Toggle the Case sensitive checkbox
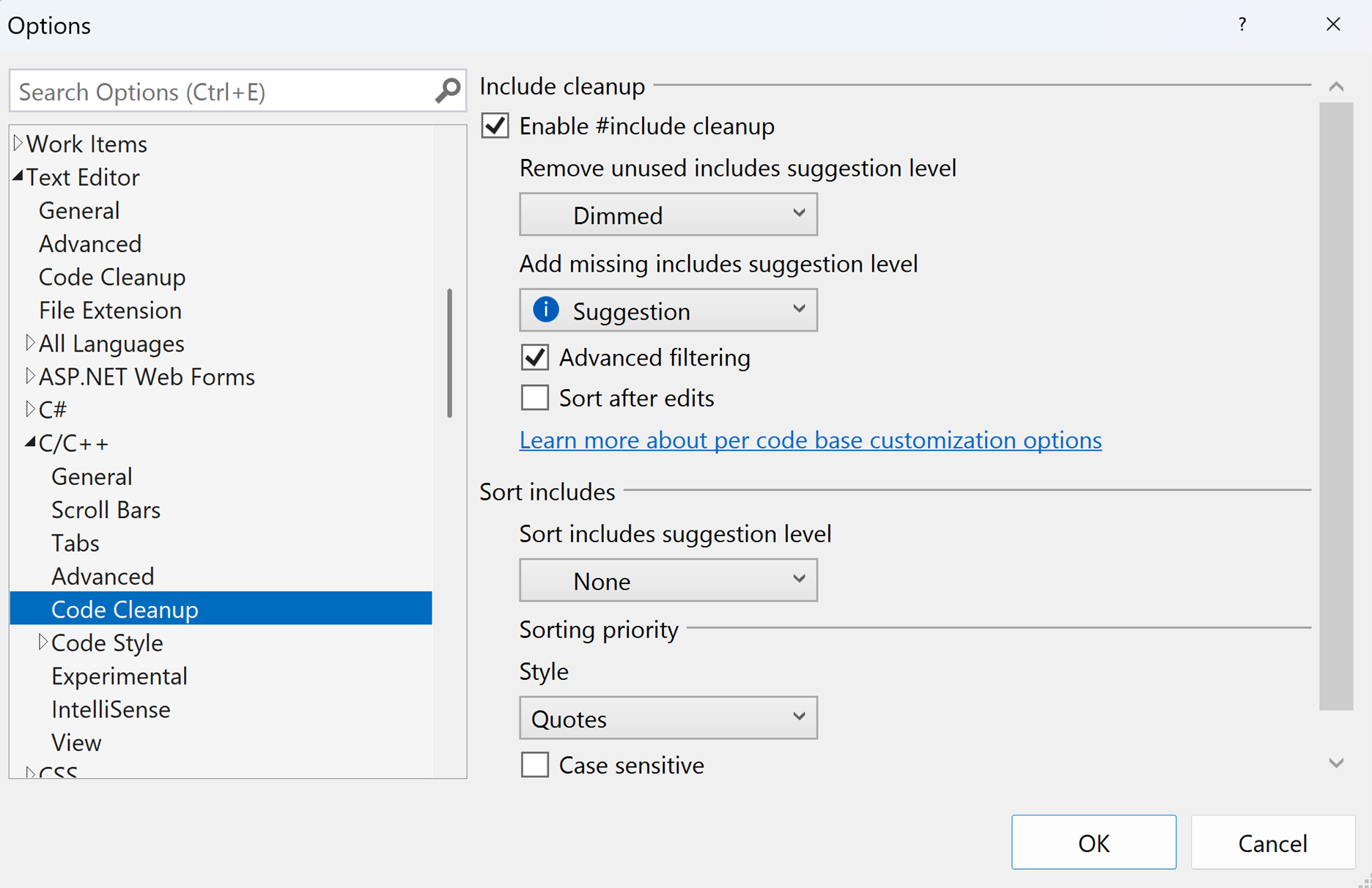 [535, 765]
